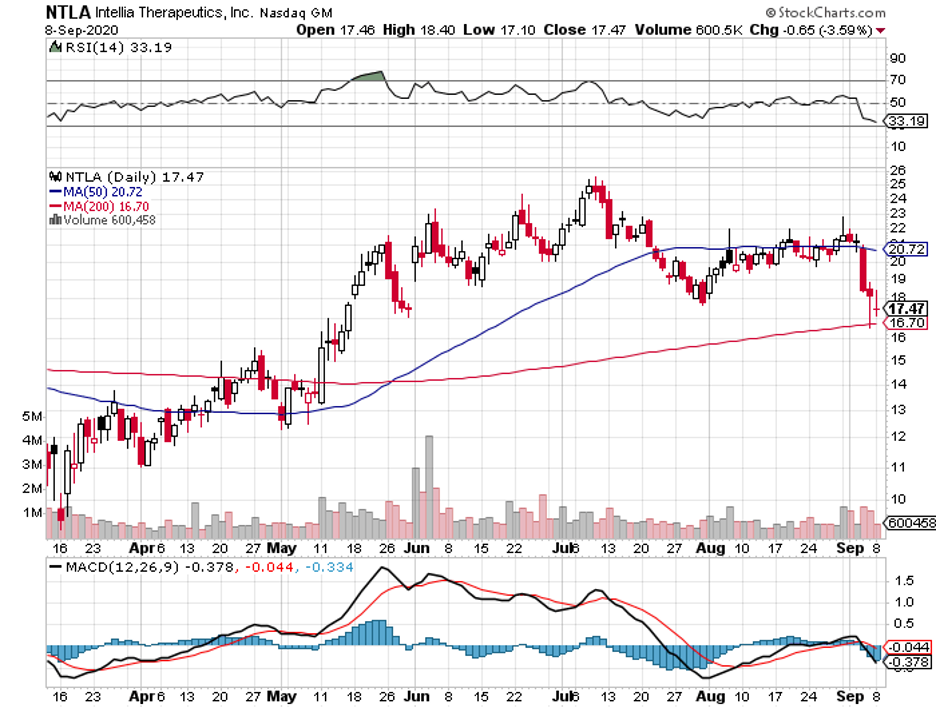Click the 5M label on volume axis

(x=32, y=416)
